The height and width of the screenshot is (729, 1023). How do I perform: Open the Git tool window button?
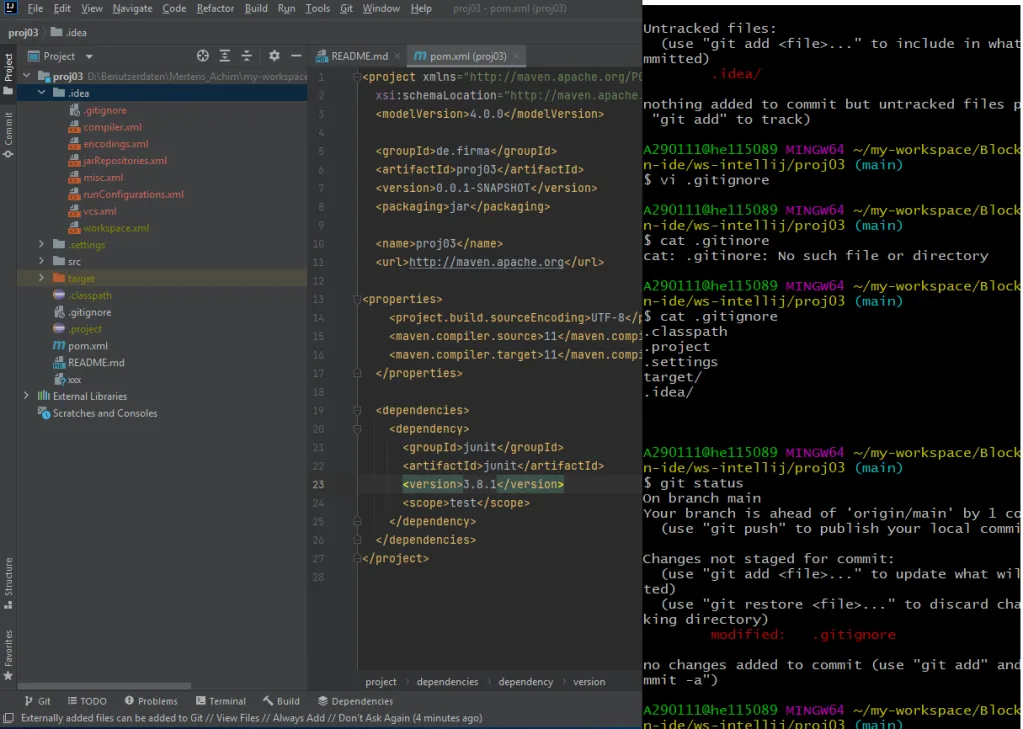point(37,701)
